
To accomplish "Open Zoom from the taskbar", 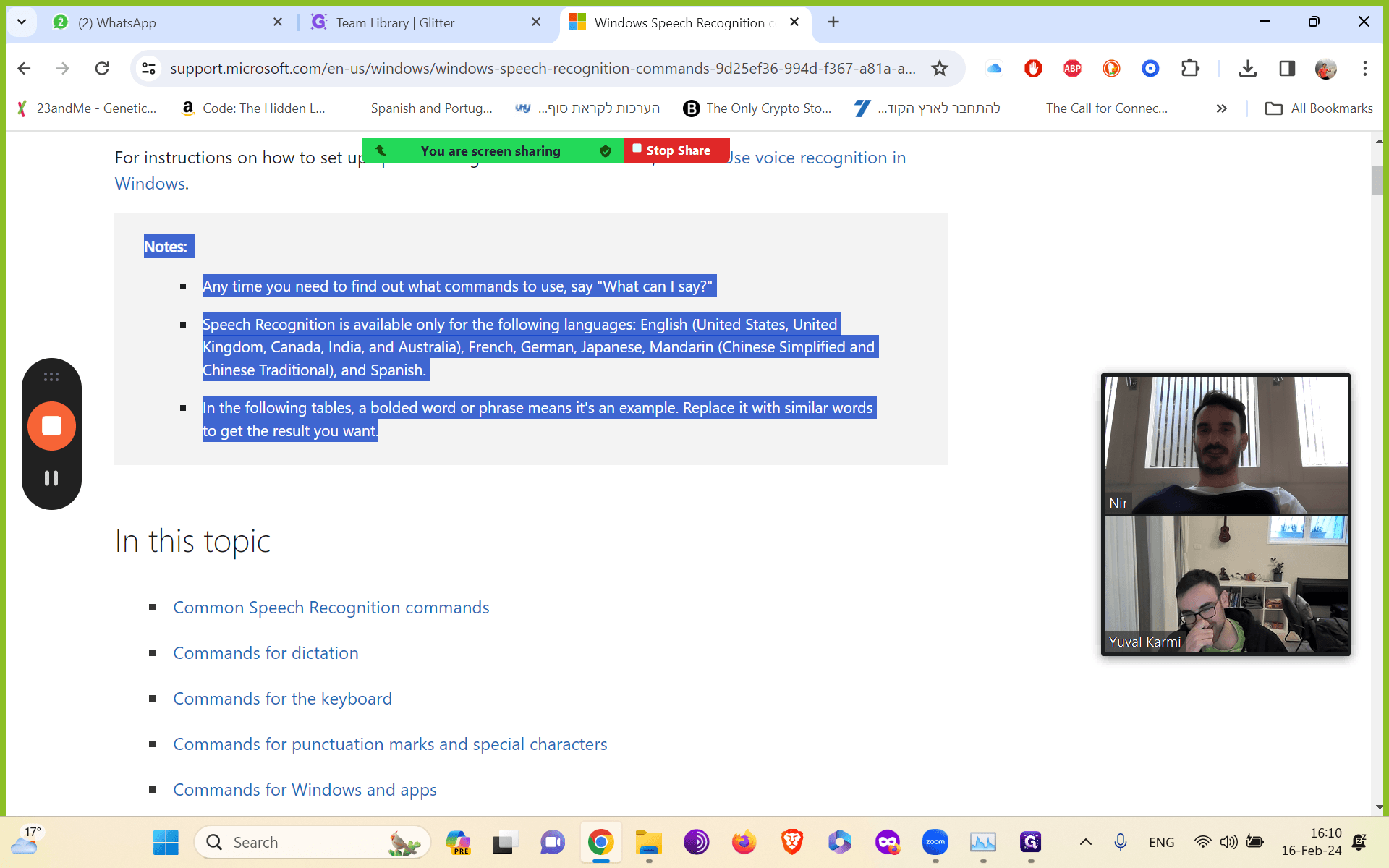I will click(x=935, y=842).
